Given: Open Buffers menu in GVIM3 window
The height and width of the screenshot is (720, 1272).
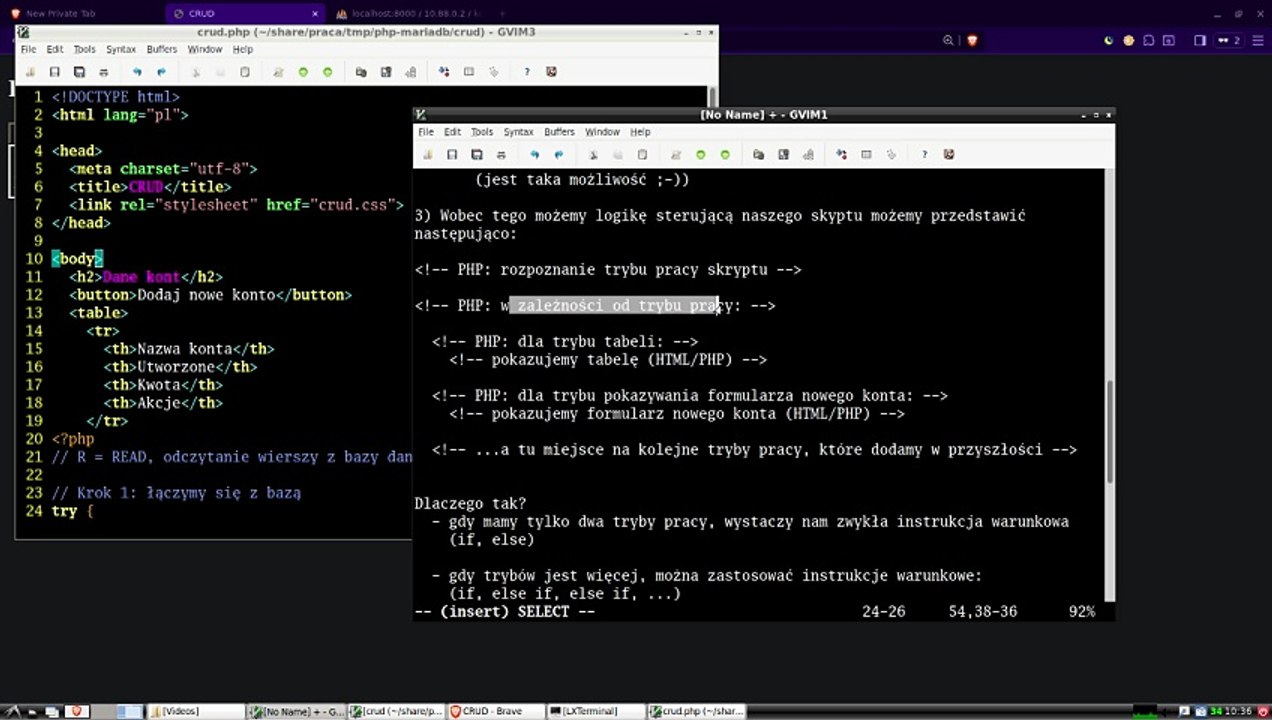Looking at the screenshot, I should (x=162, y=49).
